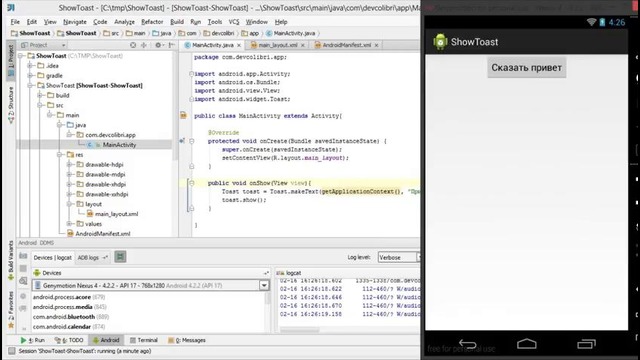The width and height of the screenshot is (640, 360).
Task: Select com.android.calendar process
Action: coord(69,327)
